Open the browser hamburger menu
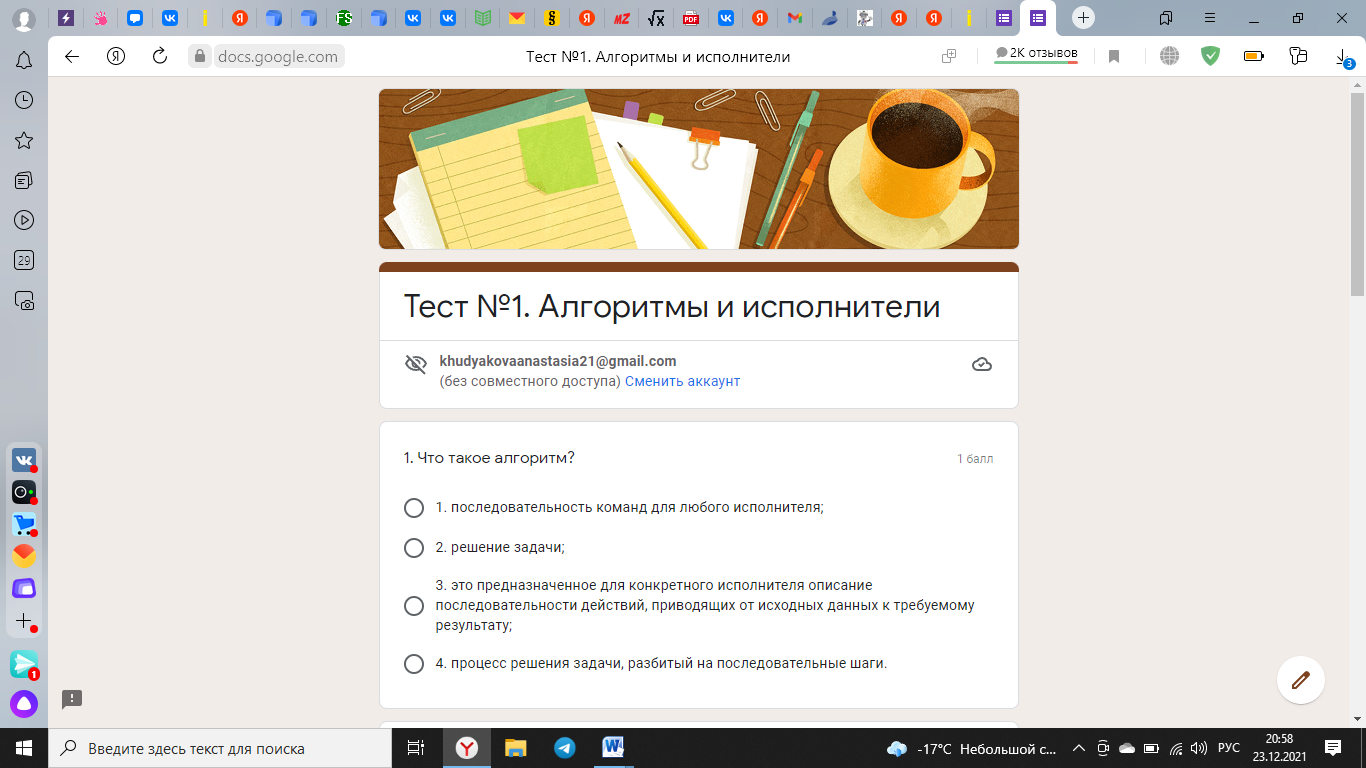Image resolution: width=1366 pixels, height=768 pixels. (1210, 18)
